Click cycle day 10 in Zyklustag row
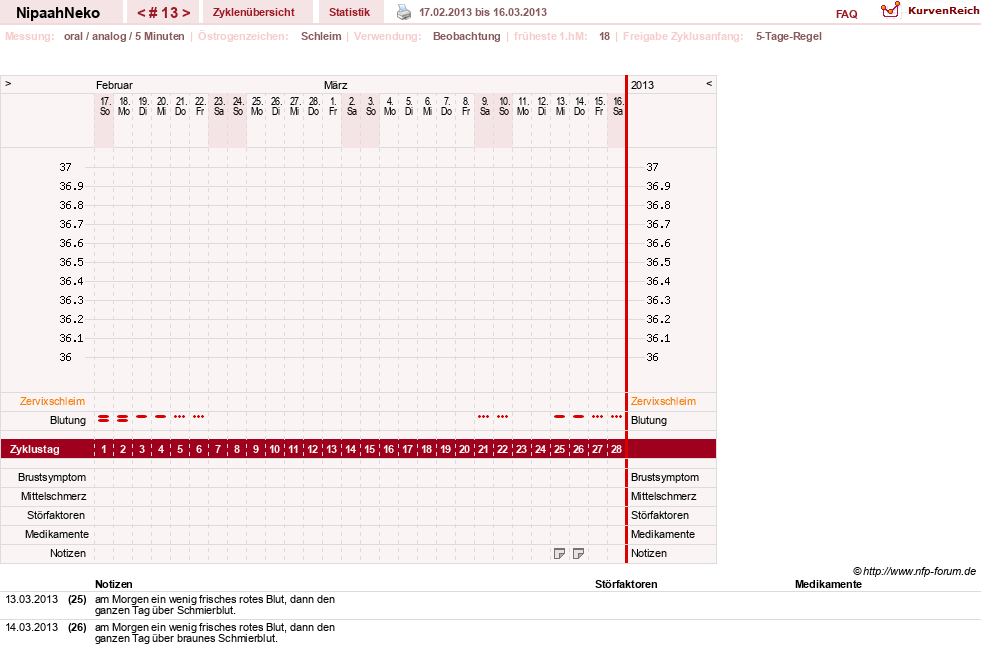 [275, 449]
